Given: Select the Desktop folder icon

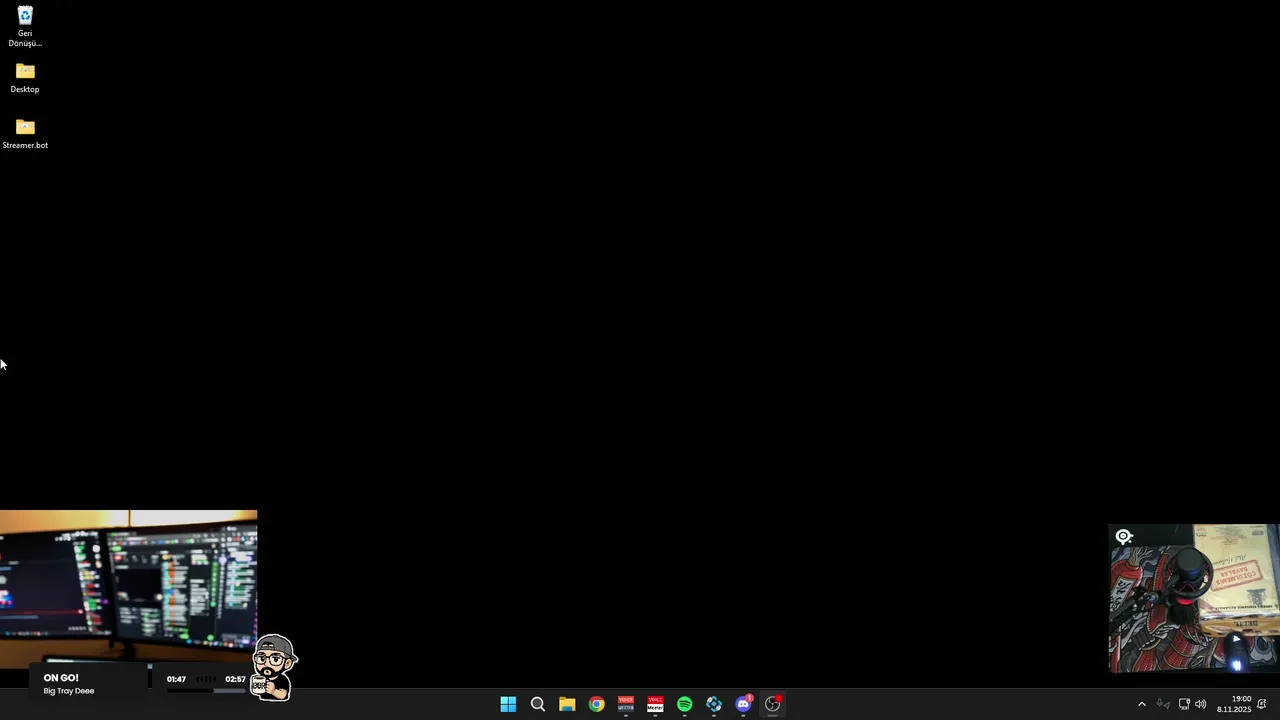Looking at the screenshot, I should coord(25,78).
